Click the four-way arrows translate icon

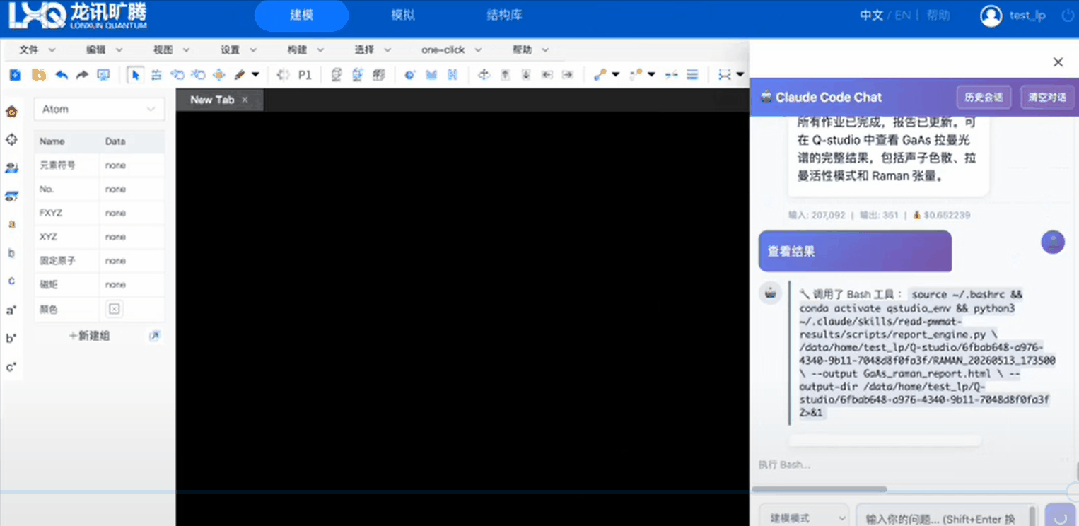(484, 74)
